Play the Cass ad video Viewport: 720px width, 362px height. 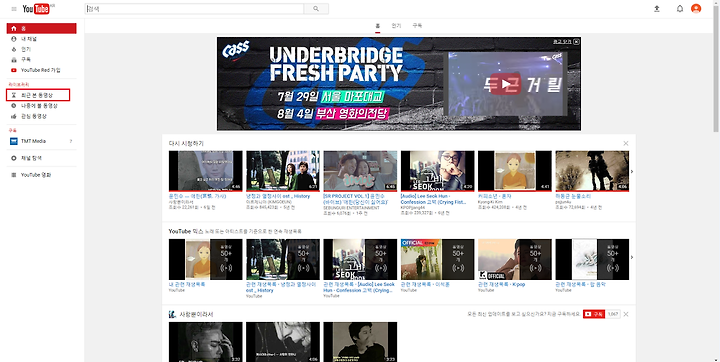tap(505, 84)
